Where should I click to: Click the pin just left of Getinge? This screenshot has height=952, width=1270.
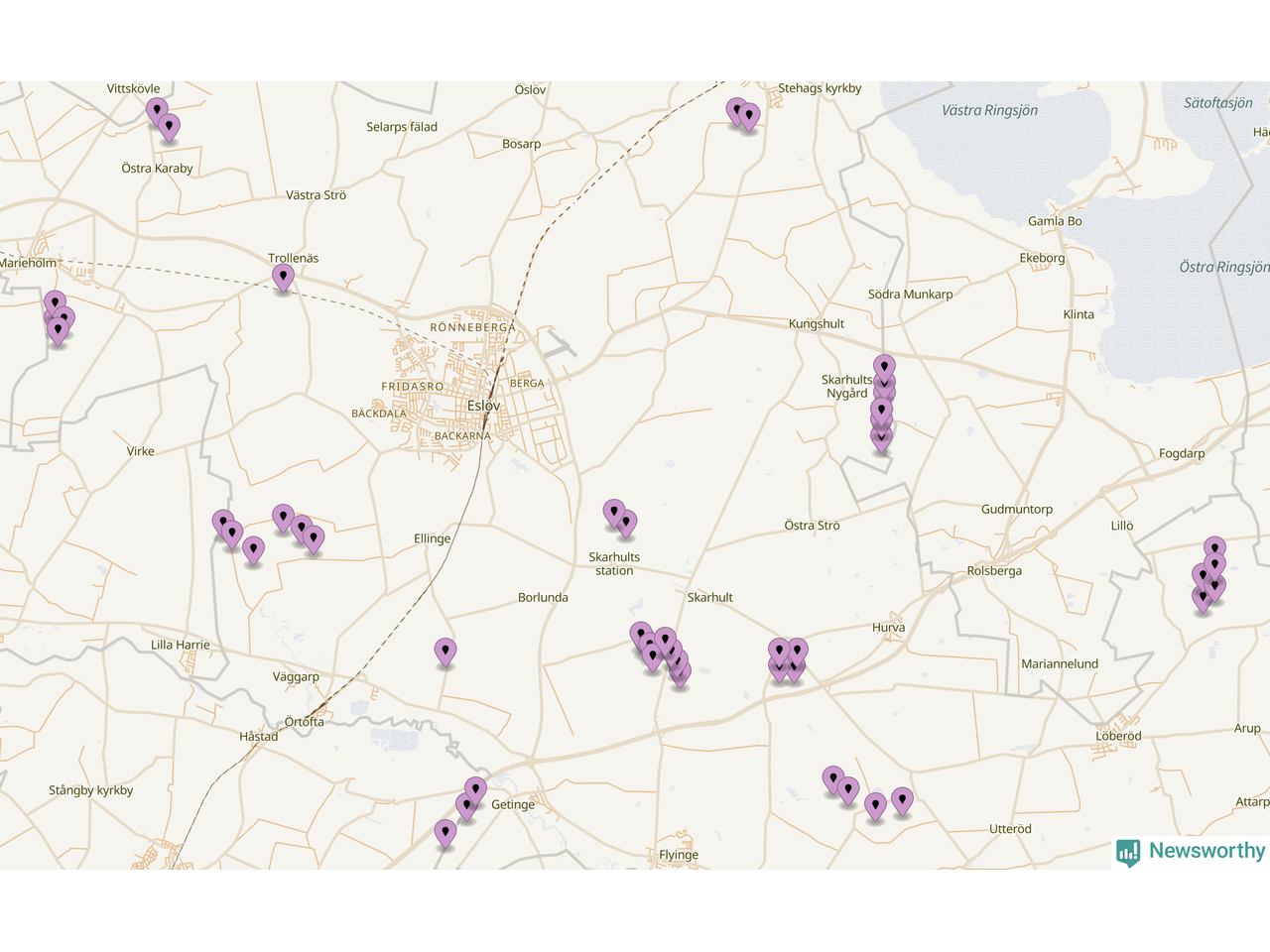(476, 791)
